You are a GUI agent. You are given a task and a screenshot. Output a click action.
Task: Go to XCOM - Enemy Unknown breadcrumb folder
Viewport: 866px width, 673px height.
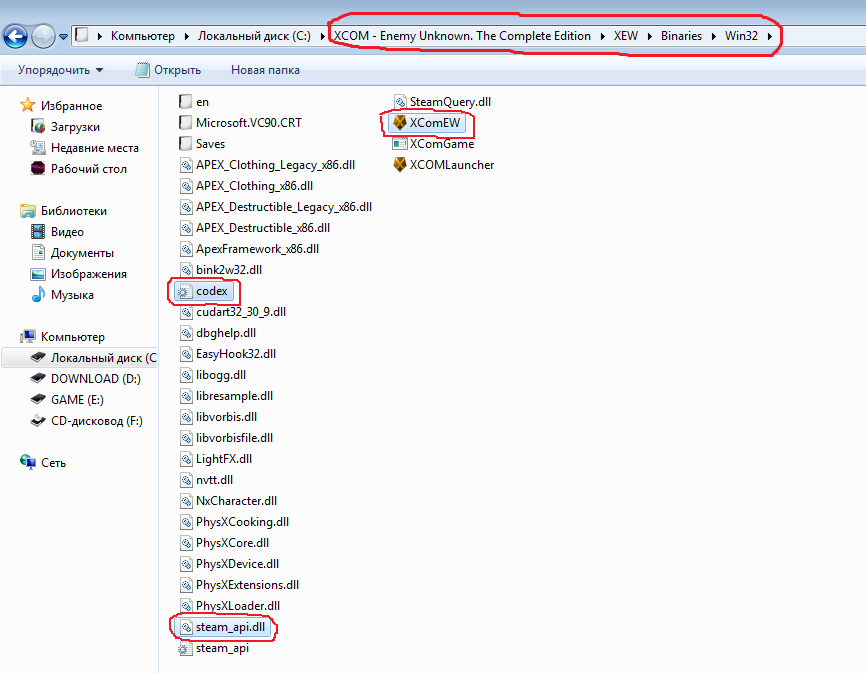tap(462, 36)
